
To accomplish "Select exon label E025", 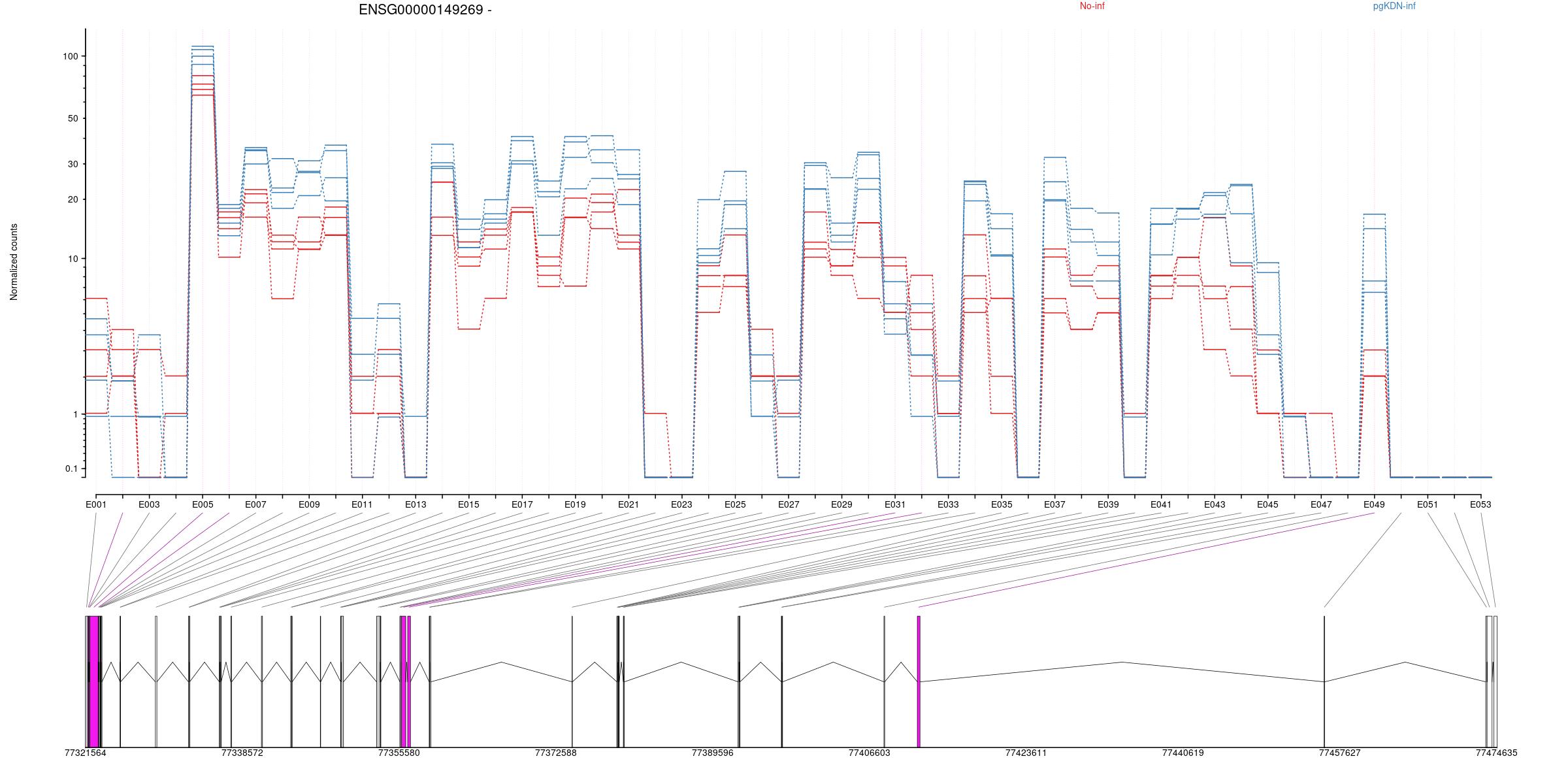I will (735, 504).
